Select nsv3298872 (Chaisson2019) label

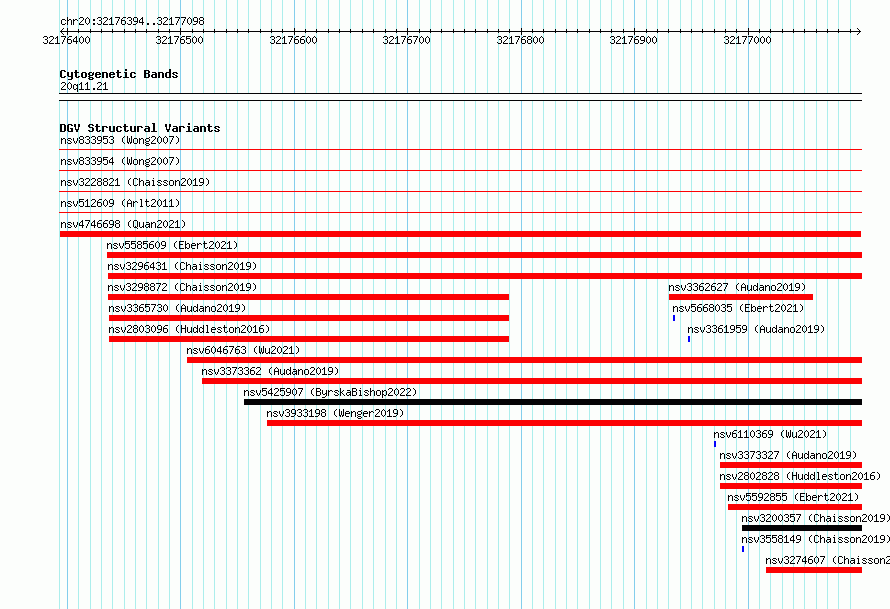click(182, 287)
